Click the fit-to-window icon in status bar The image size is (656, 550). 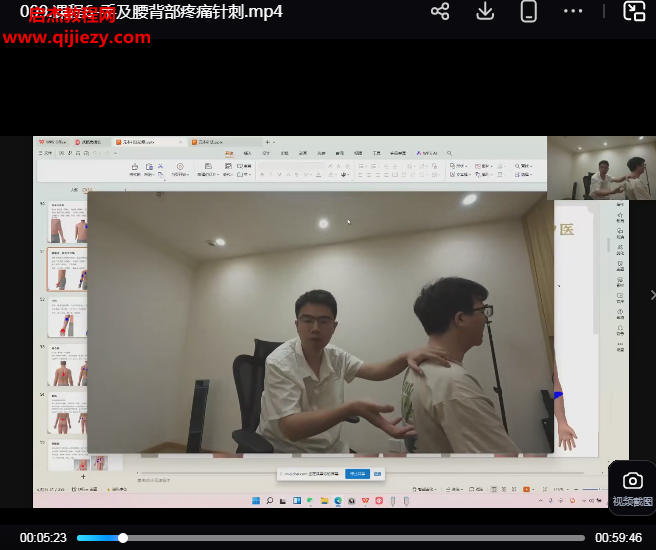point(545,489)
